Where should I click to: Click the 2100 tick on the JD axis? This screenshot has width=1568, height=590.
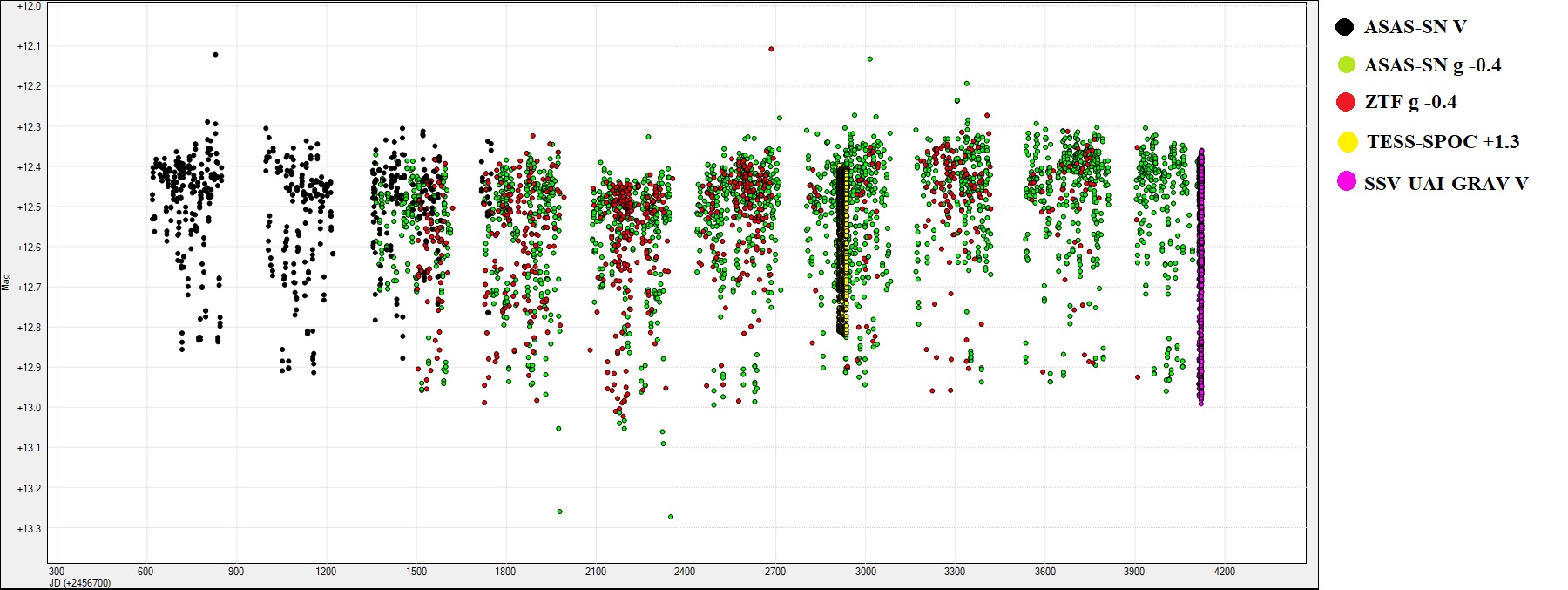(x=595, y=572)
